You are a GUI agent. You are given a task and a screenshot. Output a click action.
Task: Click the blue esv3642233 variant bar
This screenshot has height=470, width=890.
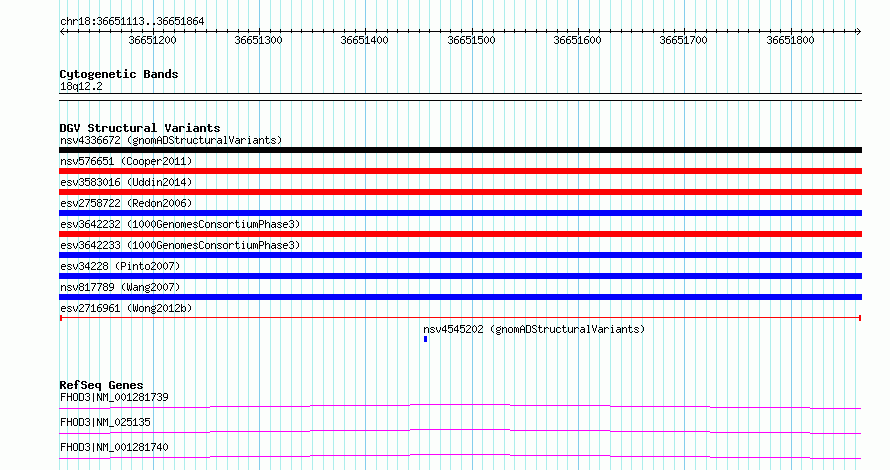point(460,255)
